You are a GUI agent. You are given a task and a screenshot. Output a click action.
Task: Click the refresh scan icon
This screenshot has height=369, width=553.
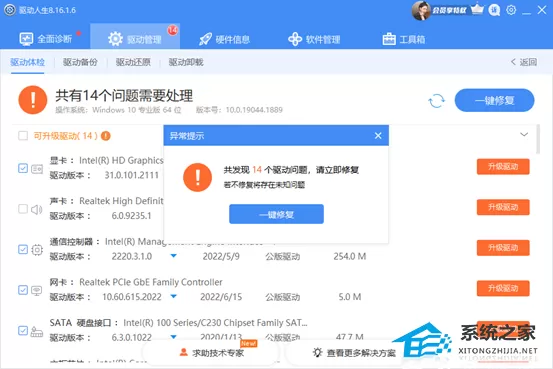coord(436,101)
